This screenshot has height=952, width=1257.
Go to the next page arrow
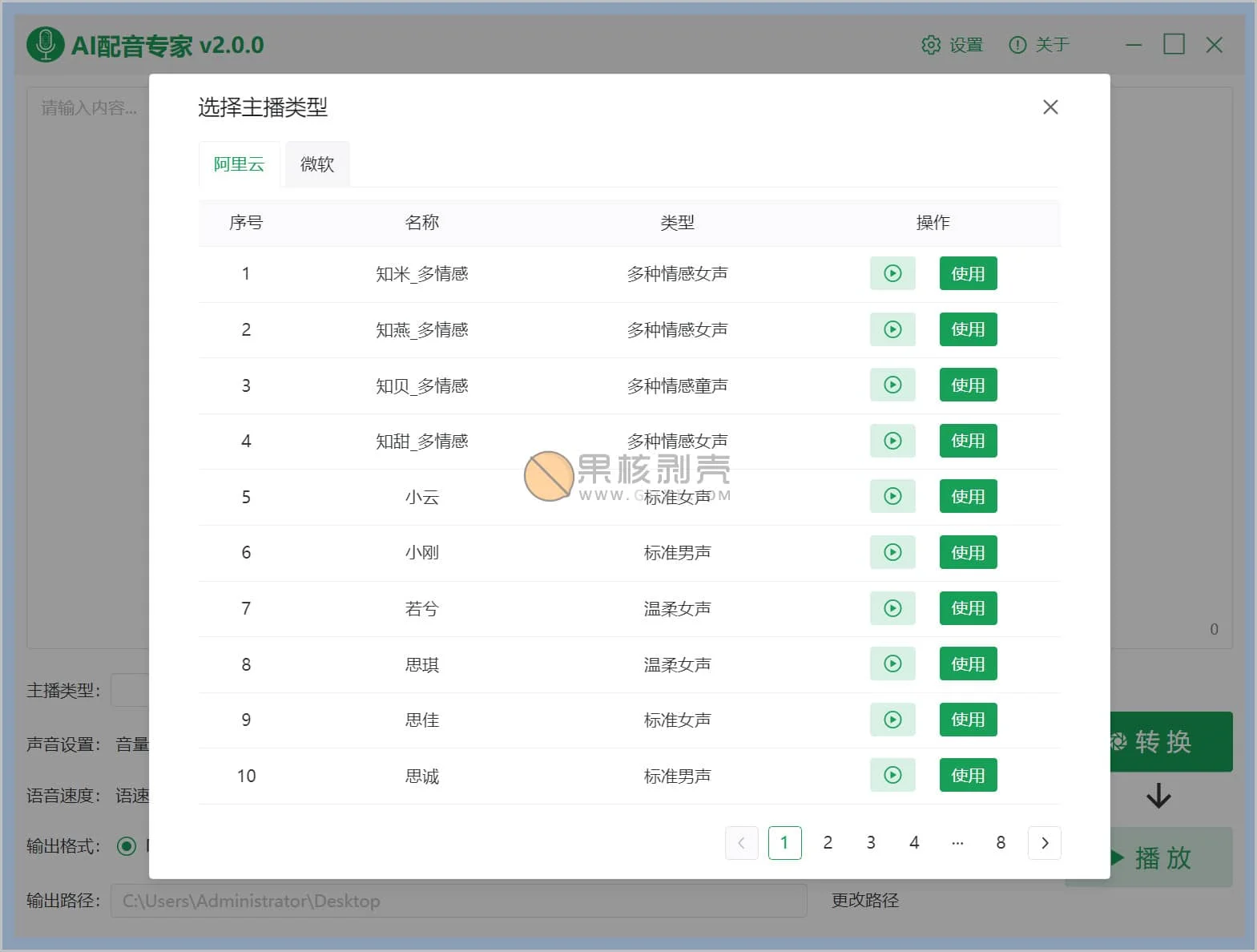pos(1044,843)
